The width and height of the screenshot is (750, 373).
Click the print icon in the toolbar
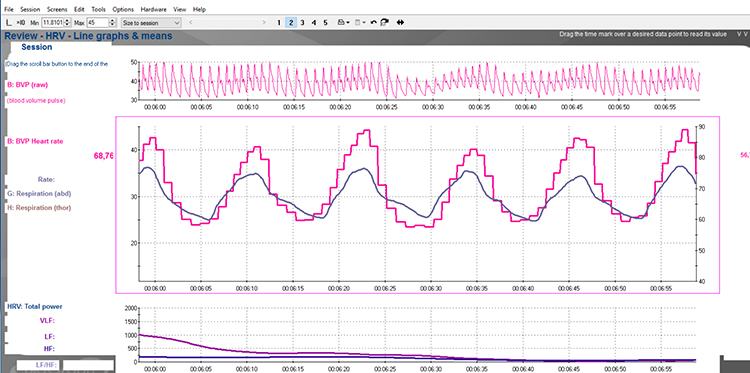tap(341, 22)
